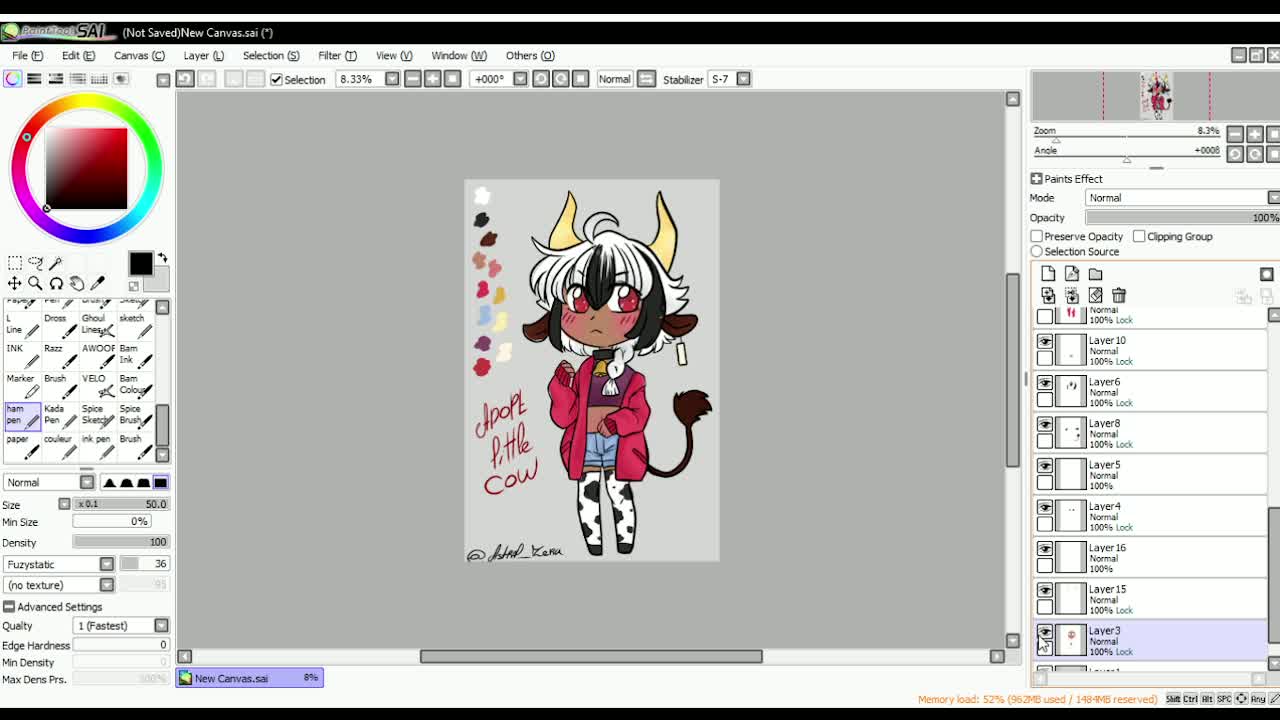1280x720 pixels.
Task: Toggle the Selection checkbox in toolbar
Action: [x=277, y=79]
